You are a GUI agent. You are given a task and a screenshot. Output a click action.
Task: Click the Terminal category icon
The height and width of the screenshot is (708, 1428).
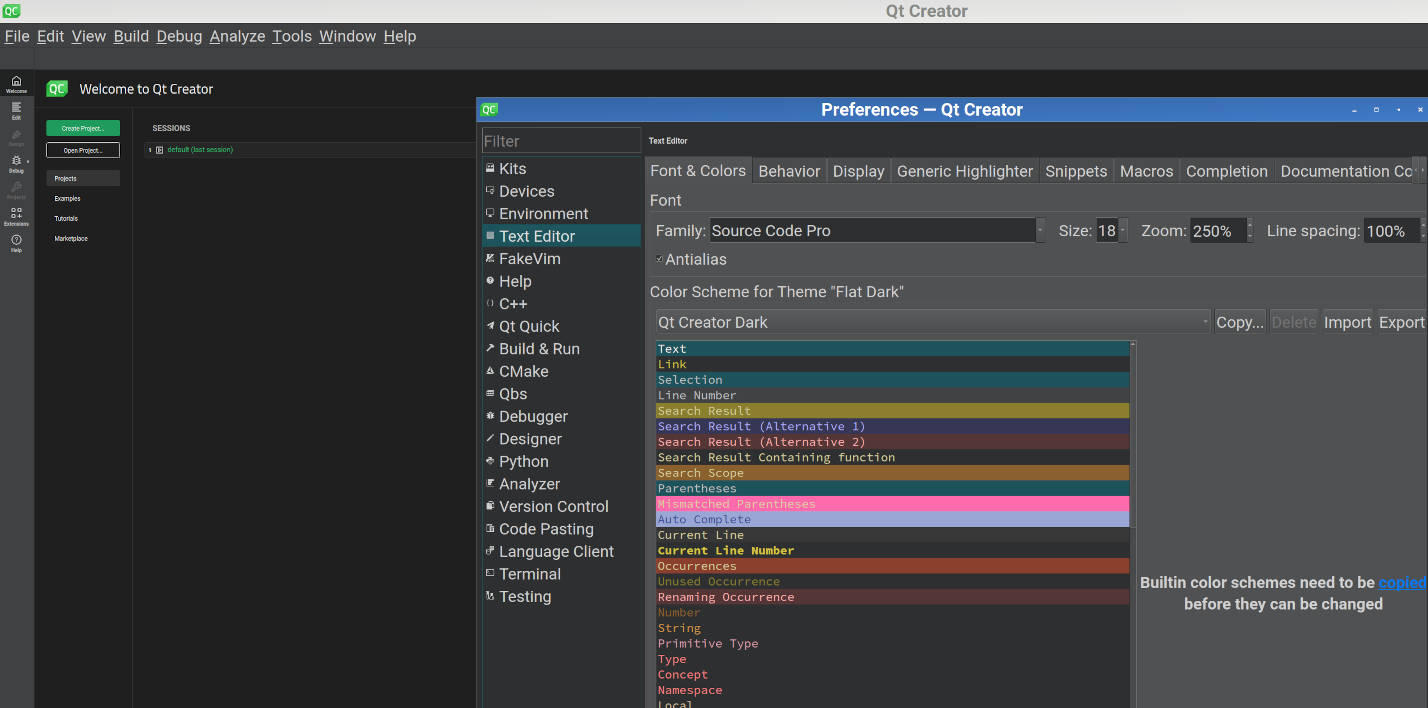click(490, 573)
